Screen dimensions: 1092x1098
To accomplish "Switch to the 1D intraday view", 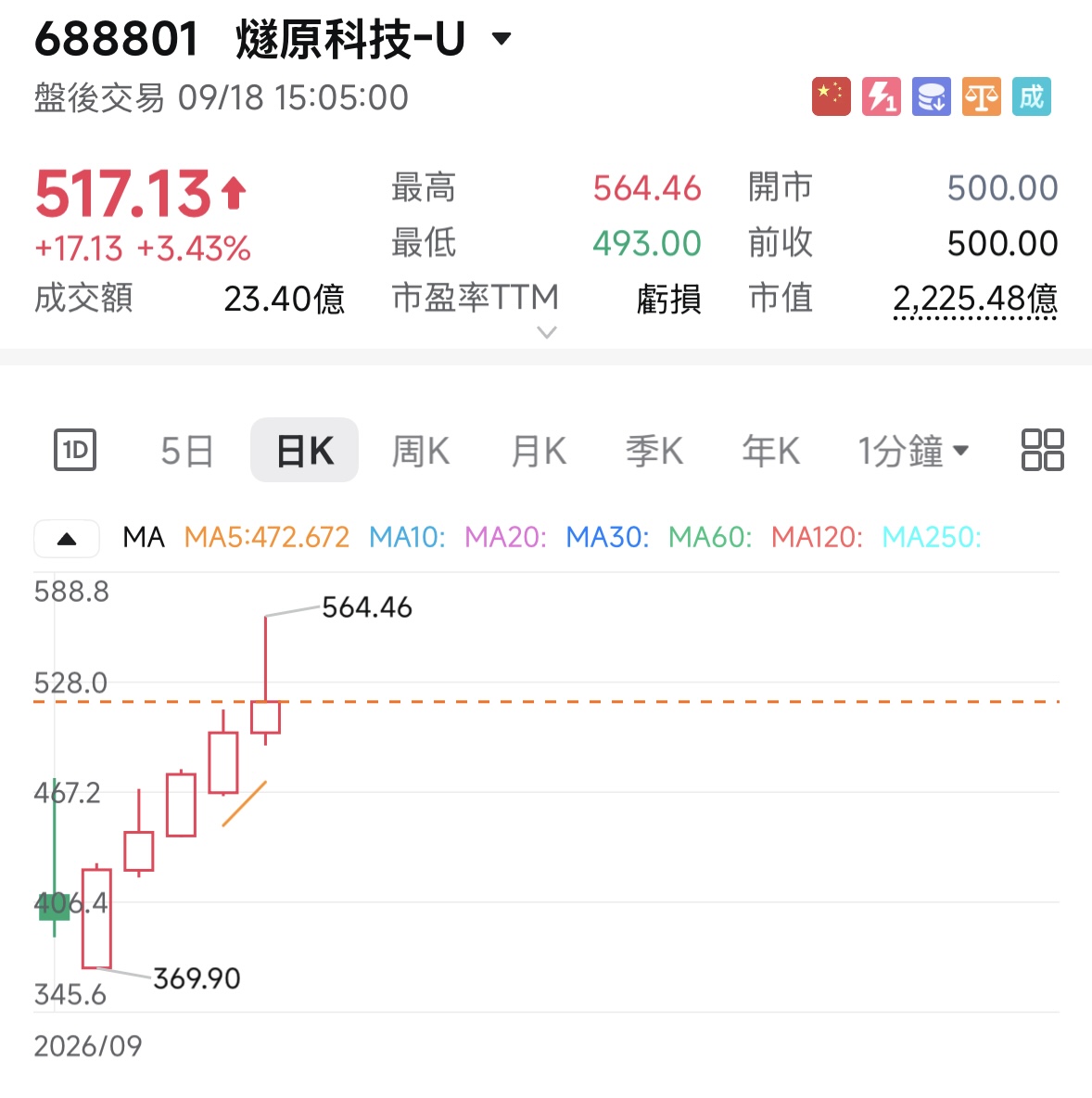I will 75,450.
